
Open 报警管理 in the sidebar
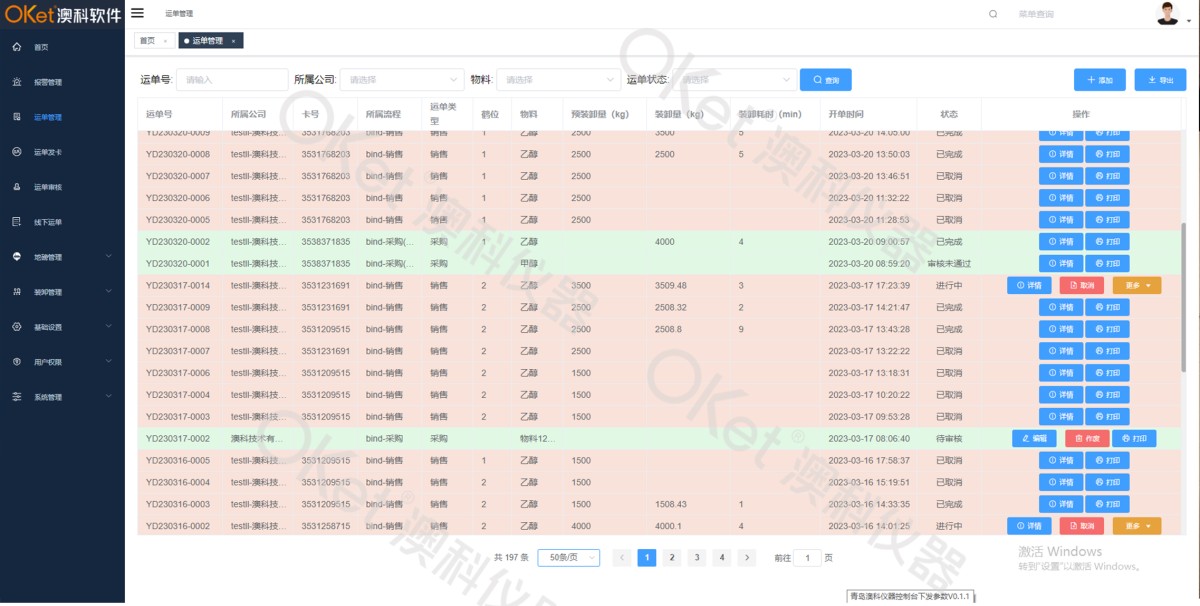coord(47,82)
